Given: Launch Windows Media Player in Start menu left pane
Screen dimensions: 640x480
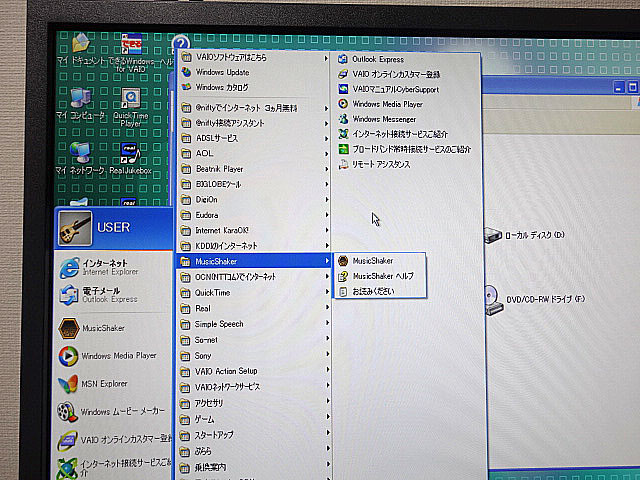Looking at the screenshot, I should (x=107, y=356).
